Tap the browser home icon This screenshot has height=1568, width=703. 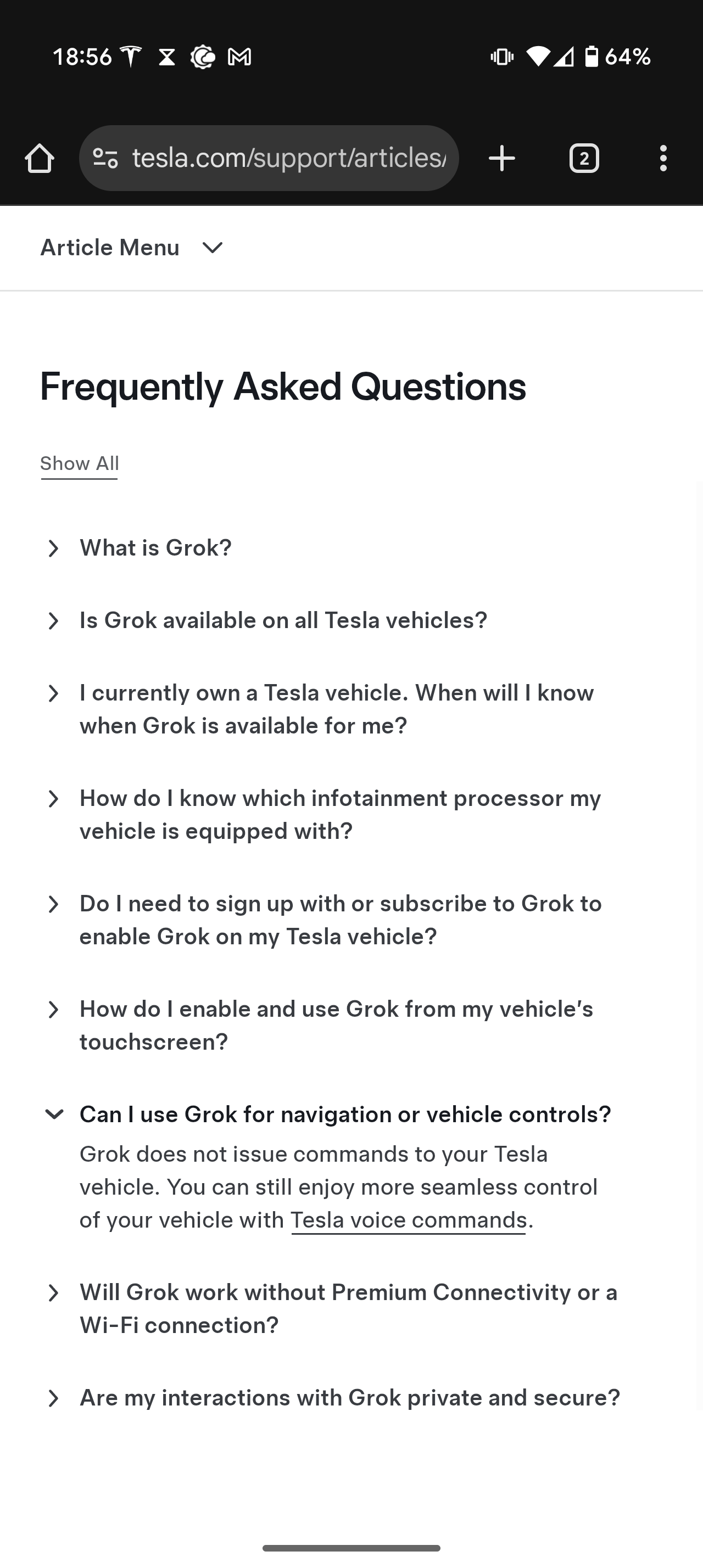click(40, 159)
